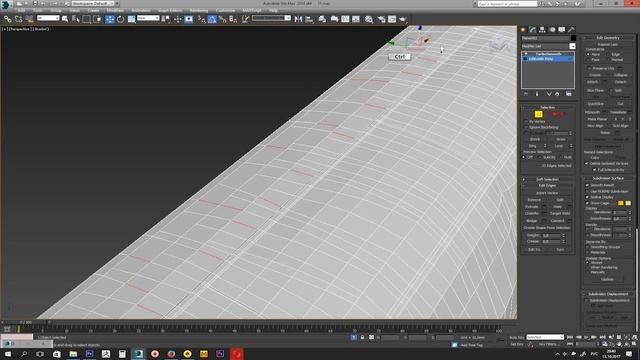Collapse the Edit Geometry rollout

tap(608, 38)
